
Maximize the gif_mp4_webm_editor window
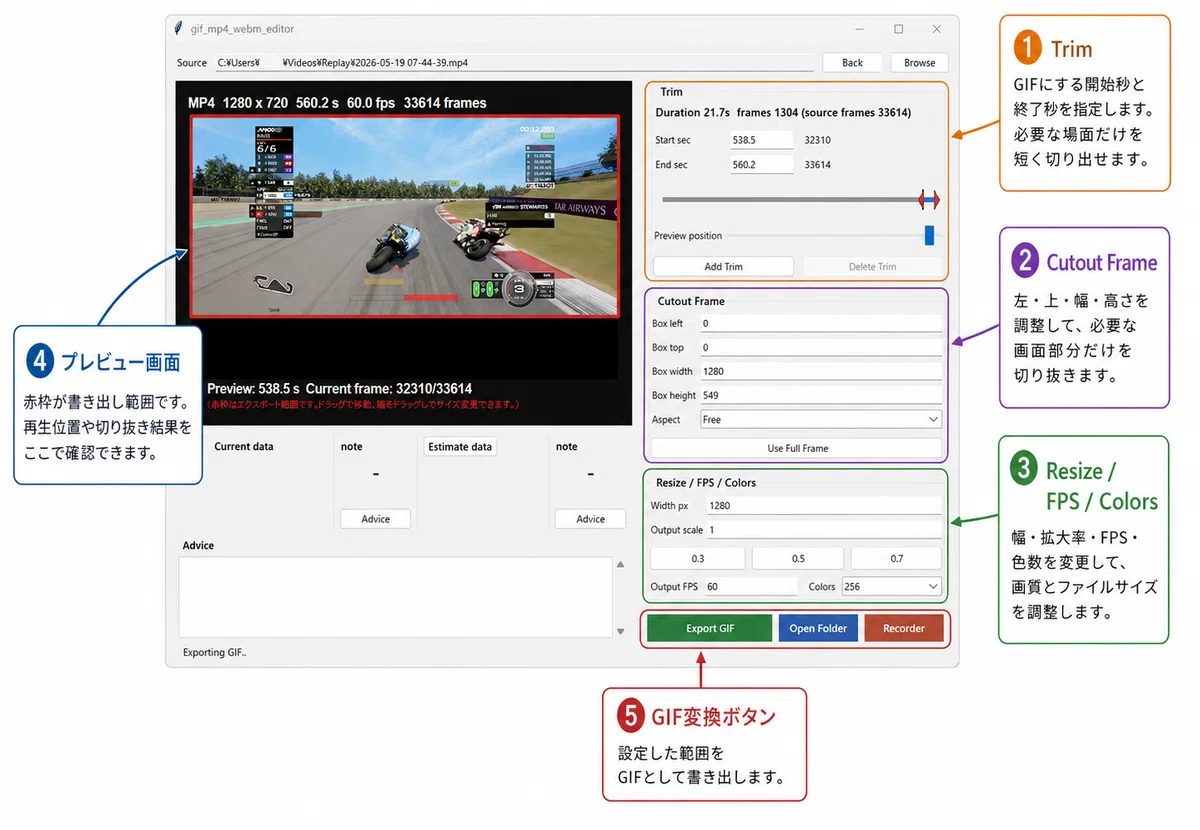pos(898,29)
